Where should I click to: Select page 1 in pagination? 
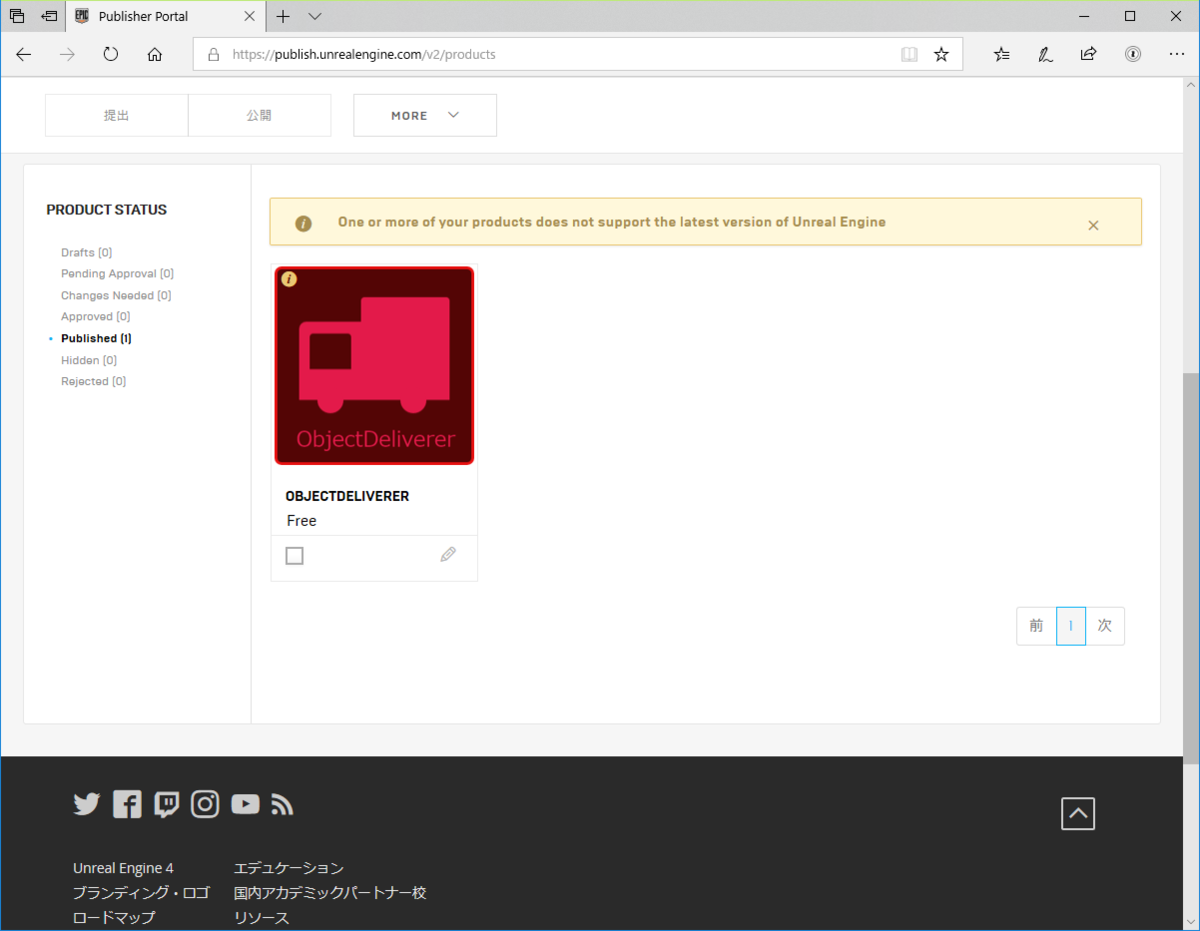(1071, 626)
